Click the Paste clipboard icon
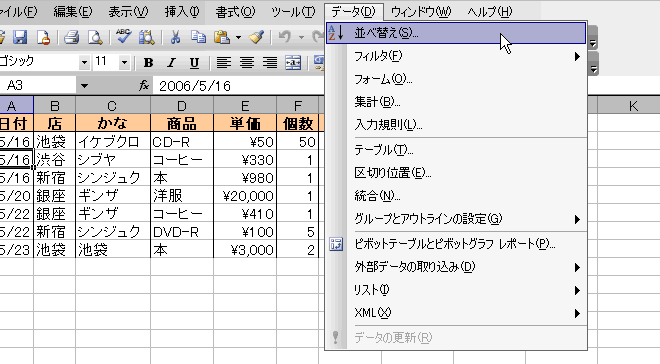Image resolution: width=660 pixels, height=364 pixels. [222, 37]
